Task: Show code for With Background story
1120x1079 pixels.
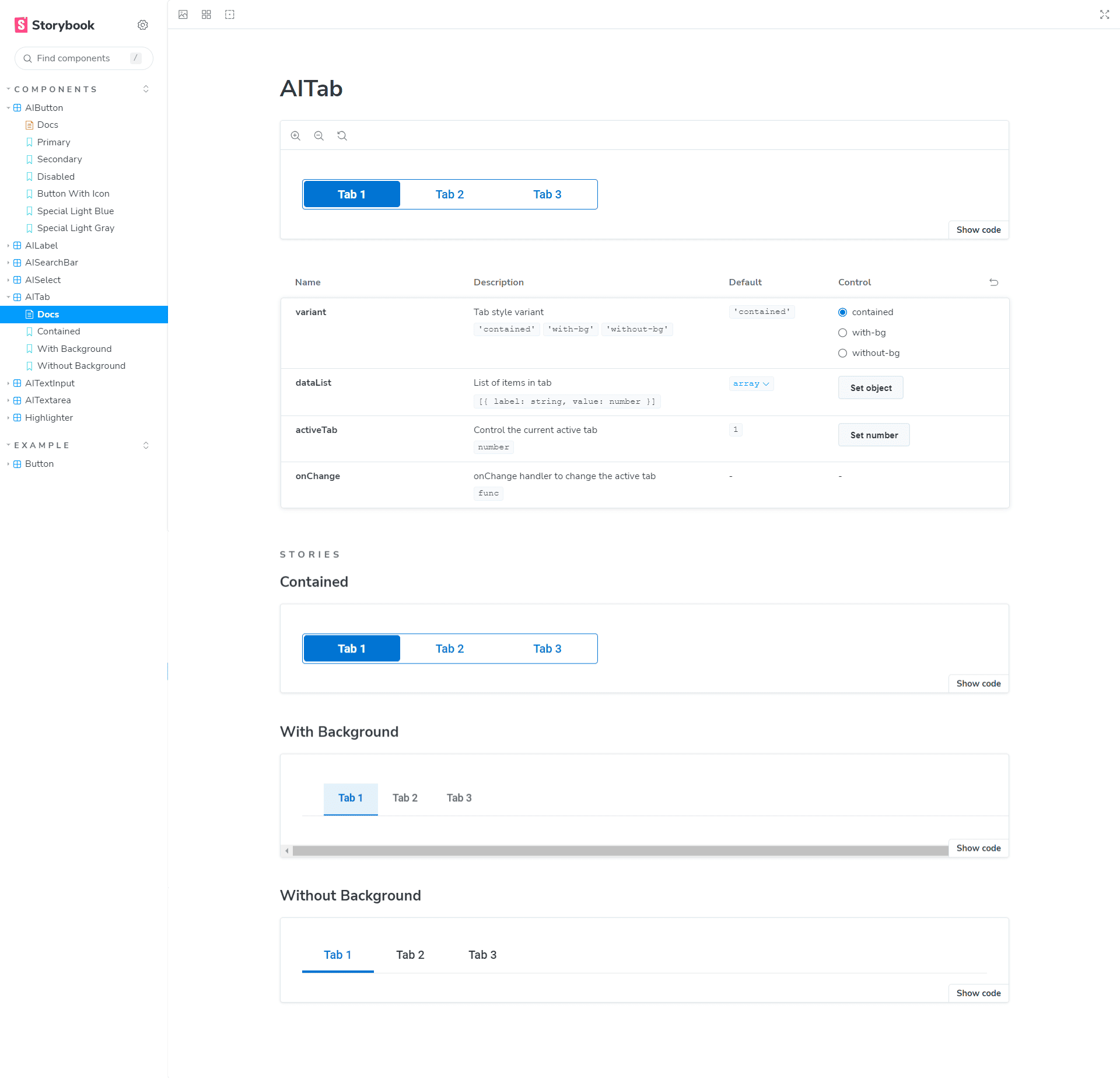Action: pyautogui.click(x=979, y=848)
